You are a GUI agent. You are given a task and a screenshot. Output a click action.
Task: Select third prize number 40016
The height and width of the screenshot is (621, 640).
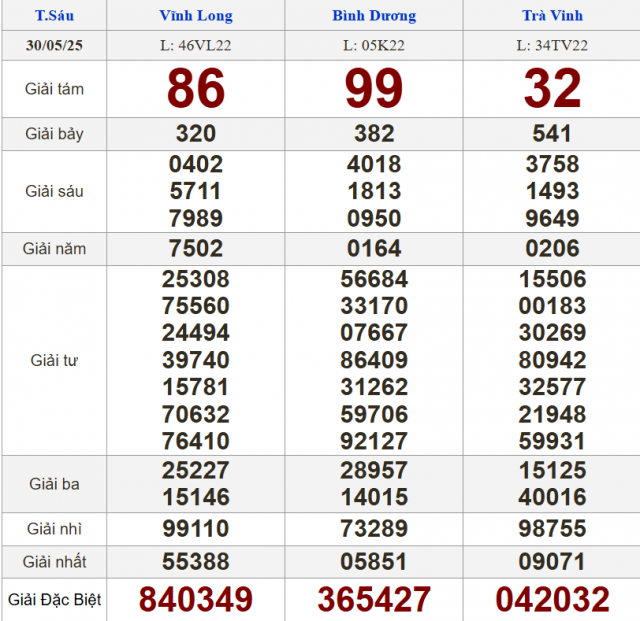552,497
